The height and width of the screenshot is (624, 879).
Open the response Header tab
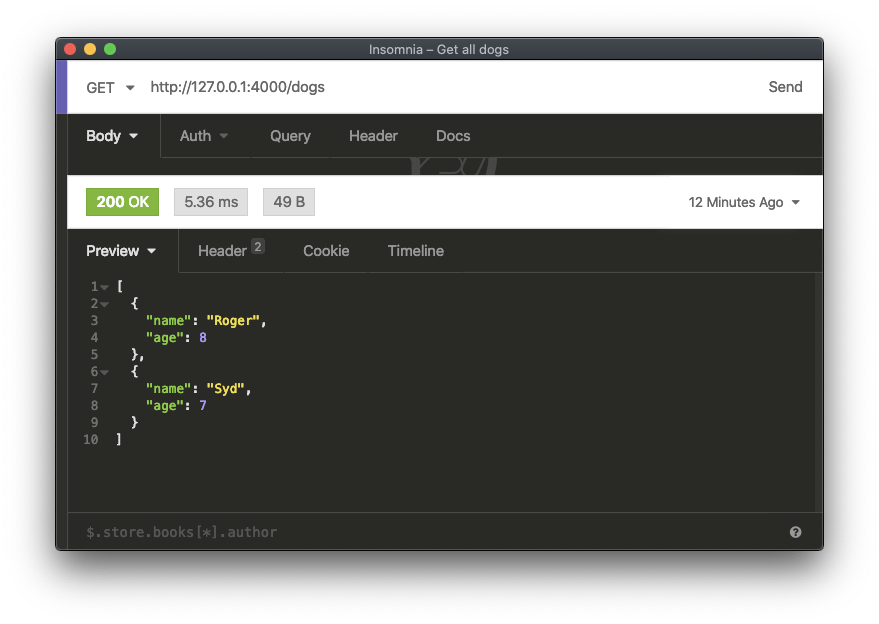point(229,251)
